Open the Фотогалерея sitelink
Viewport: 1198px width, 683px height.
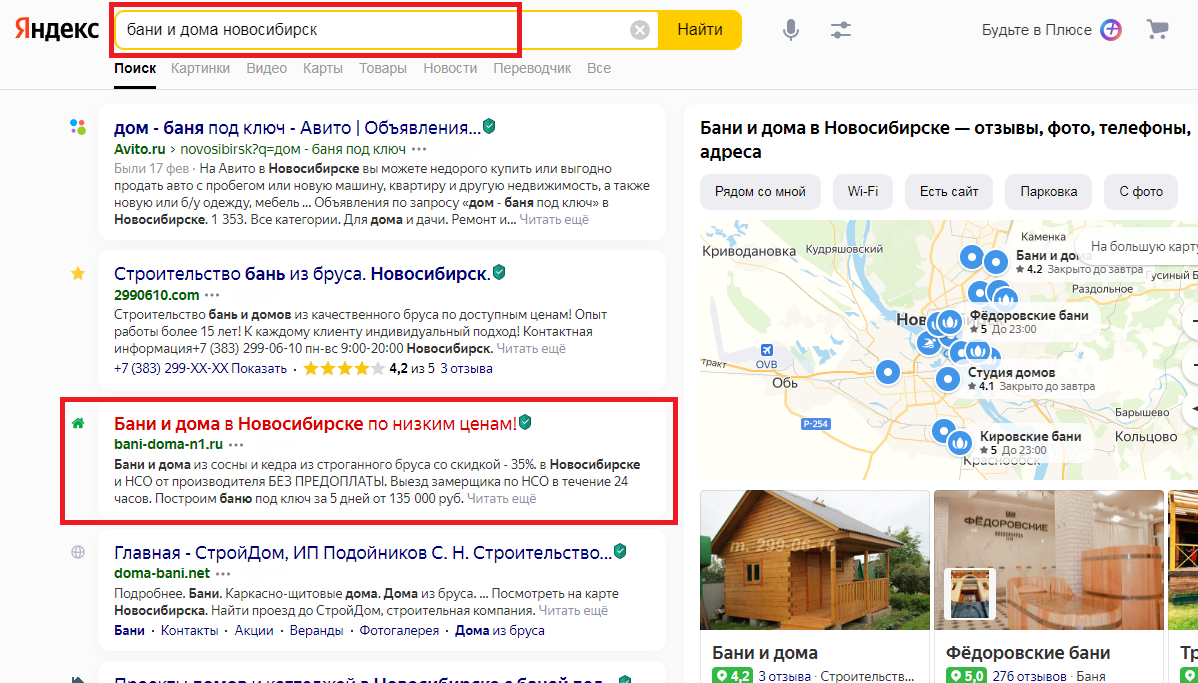[x=399, y=630]
